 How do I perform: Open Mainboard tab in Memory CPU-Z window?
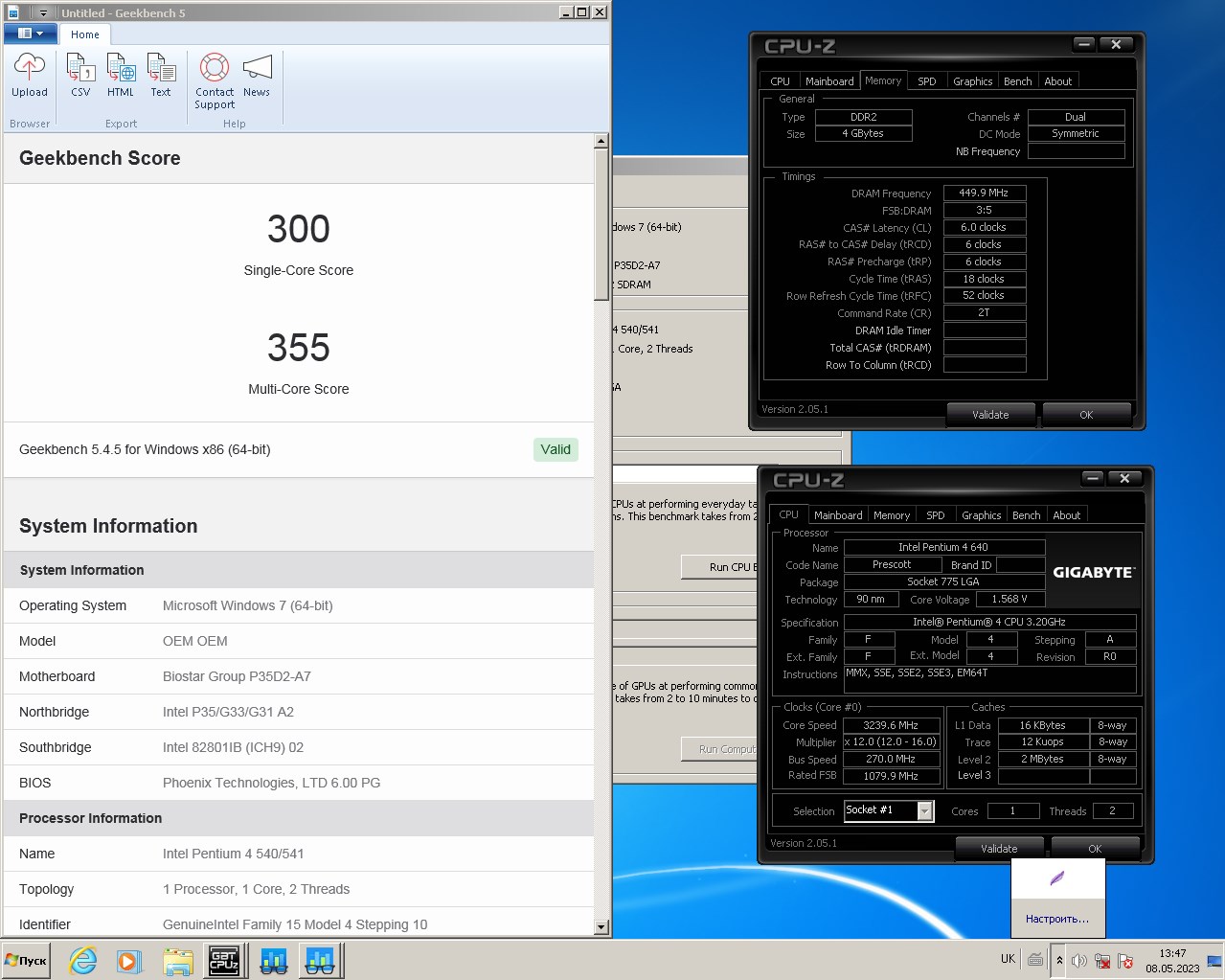(829, 81)
